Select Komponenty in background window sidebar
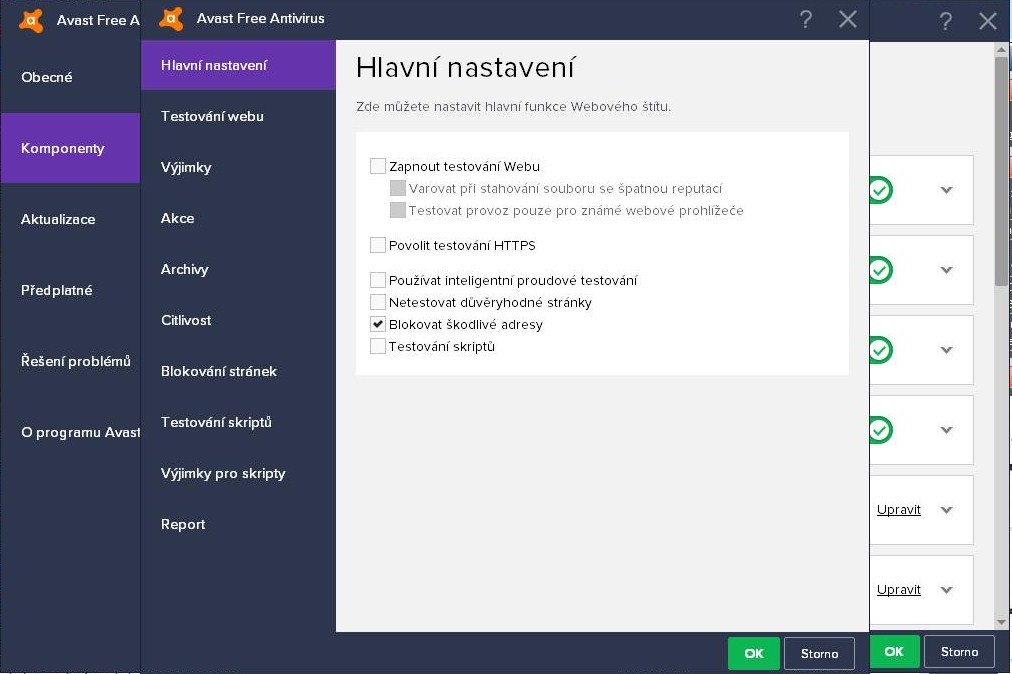Screen dimensions: 1012x674 (70, 148)
